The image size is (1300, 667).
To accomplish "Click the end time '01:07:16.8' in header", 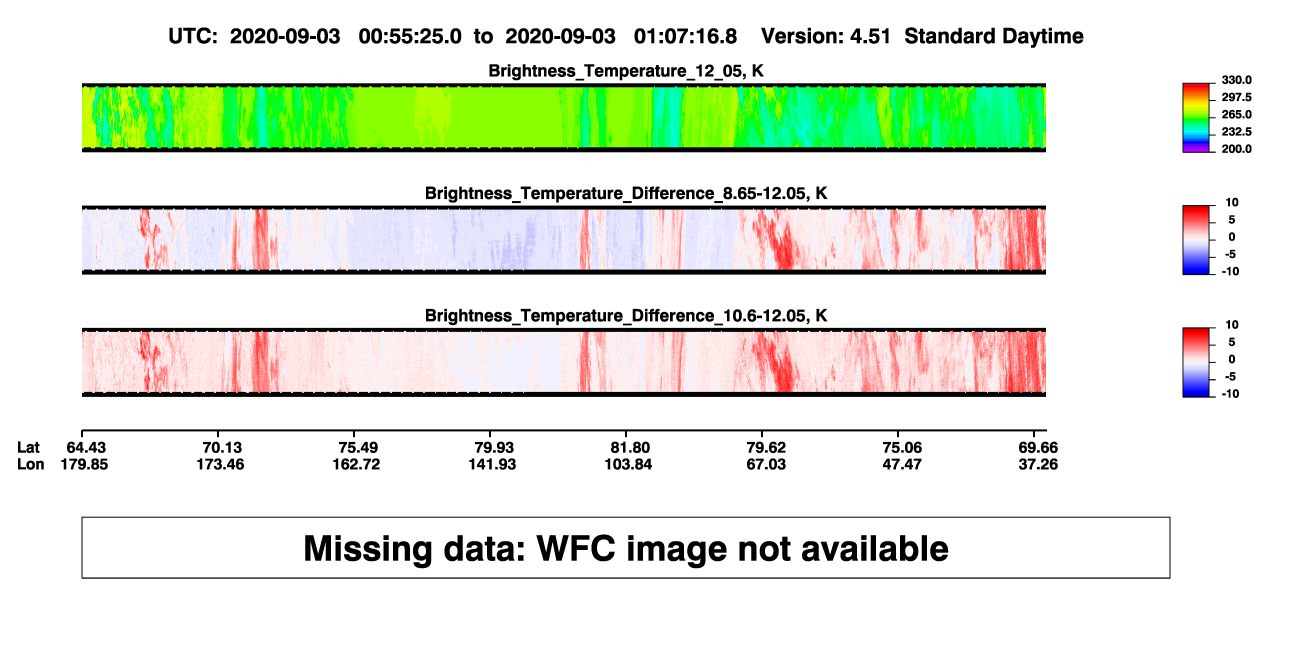I will click(x=685, y=36).
